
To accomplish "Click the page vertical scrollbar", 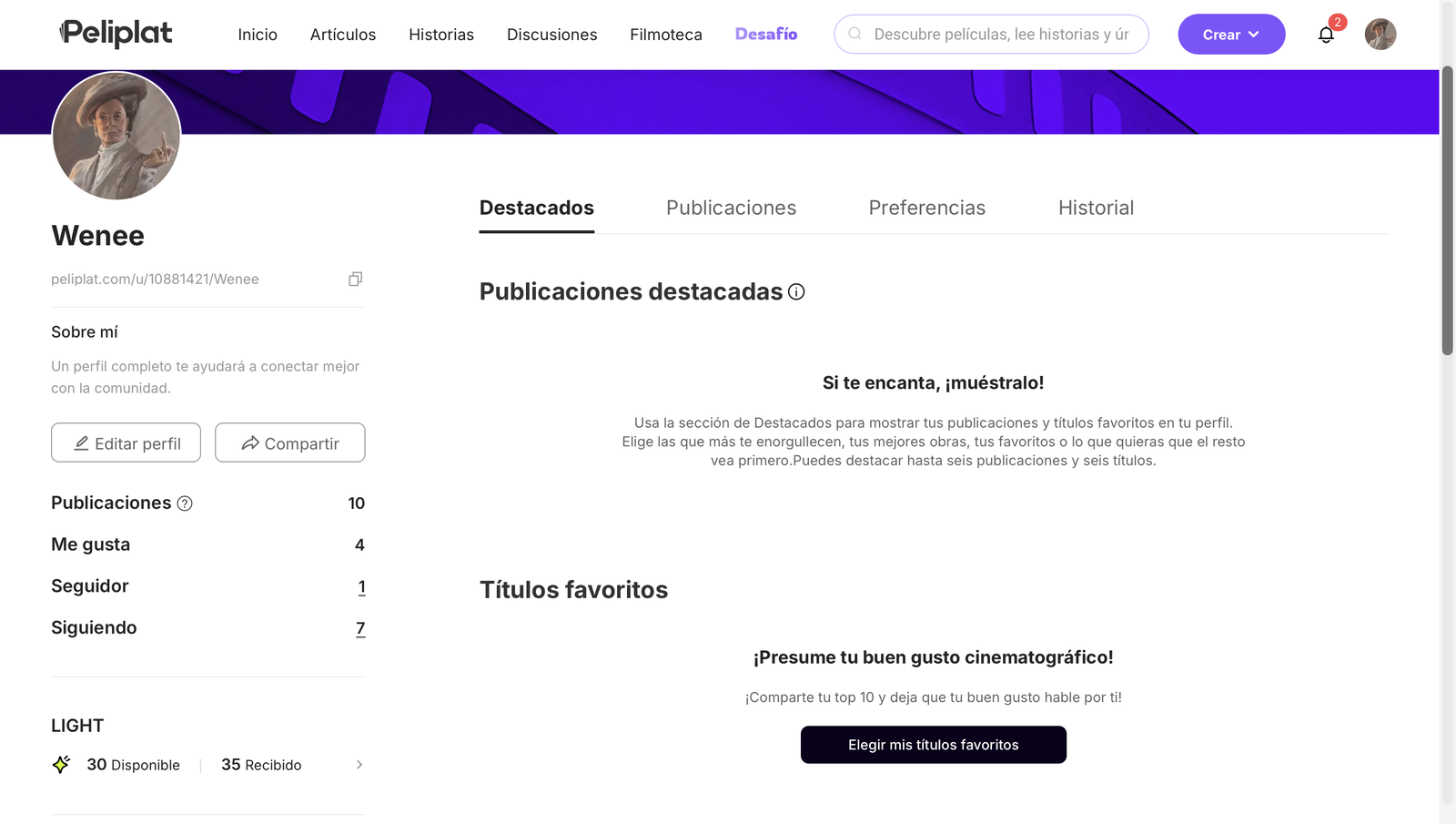I will tap(1447, 209).
